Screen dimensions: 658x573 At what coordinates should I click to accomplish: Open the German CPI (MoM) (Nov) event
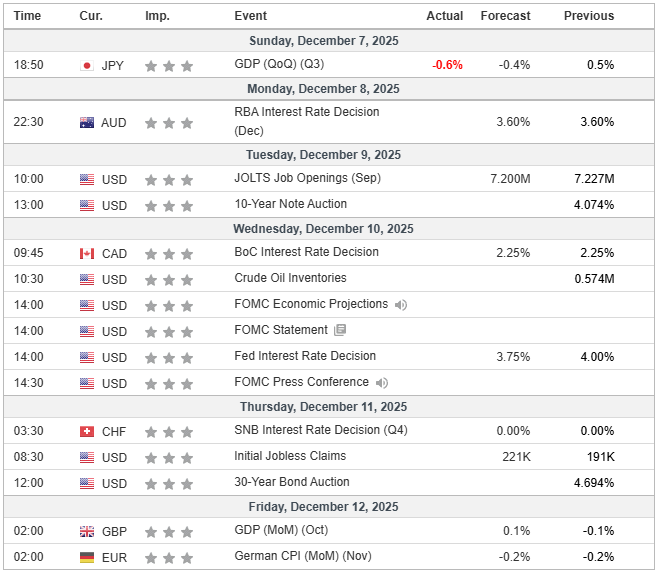(x=303, y=556)
